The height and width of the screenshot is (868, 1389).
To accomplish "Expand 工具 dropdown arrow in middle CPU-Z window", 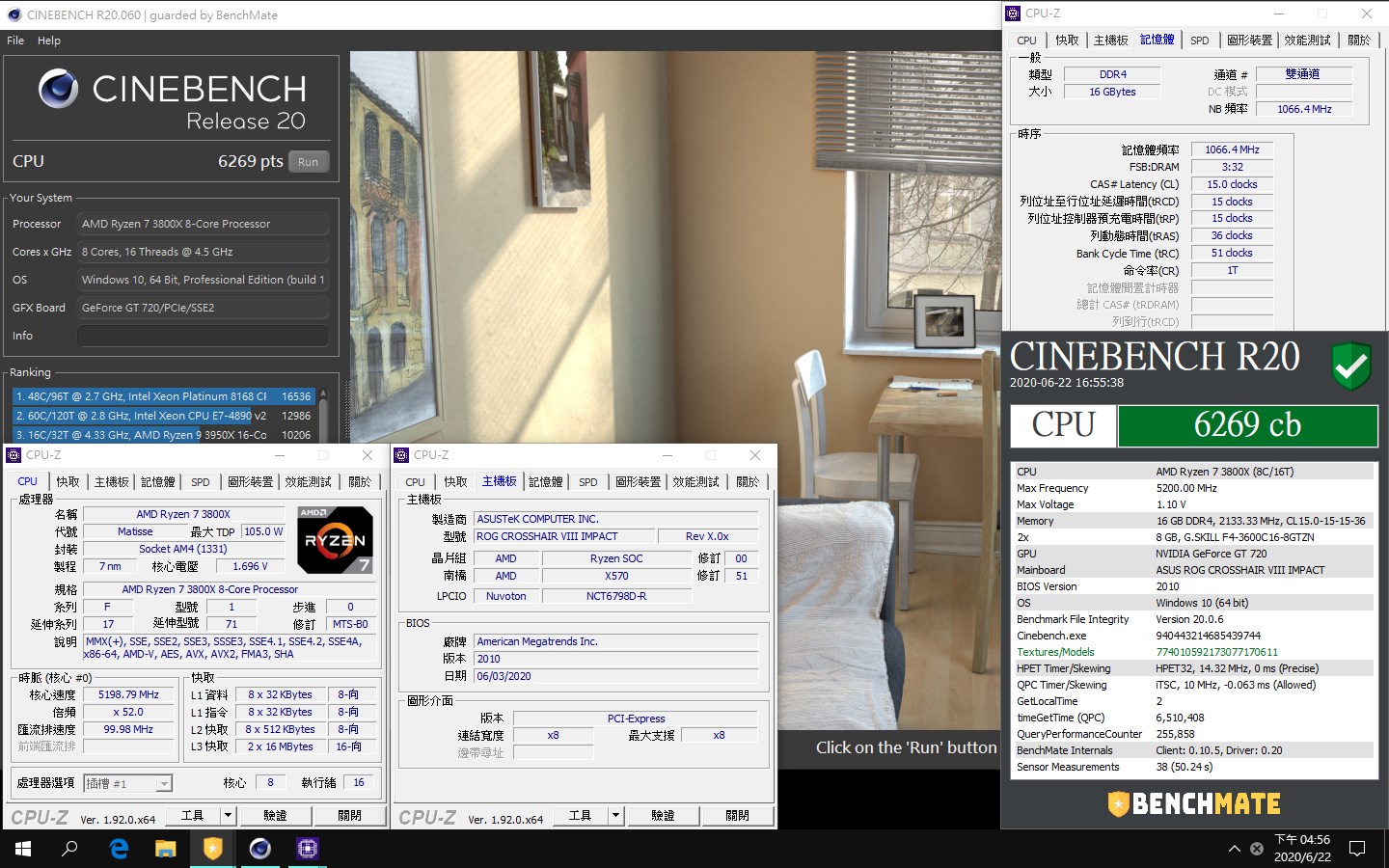I will tap(616, 815).
